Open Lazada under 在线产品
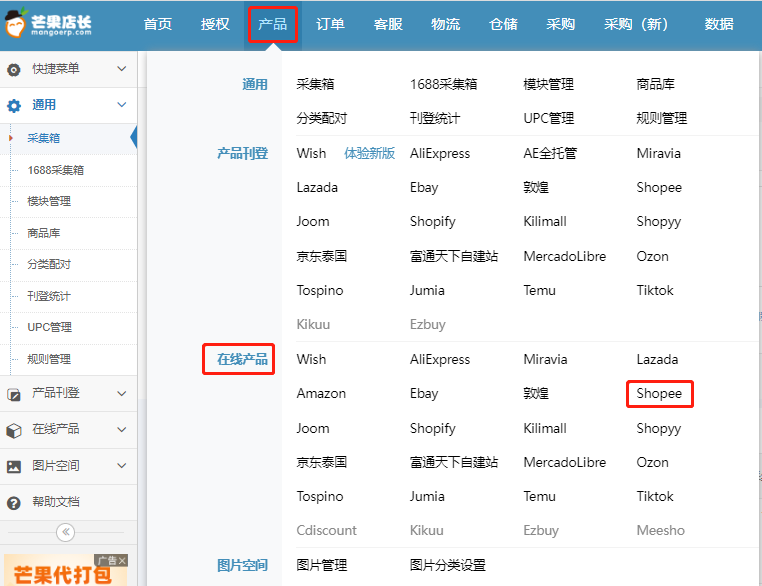The height and width of the screenshot is (586, 762). pyautogui.click(x=657, y=360)
